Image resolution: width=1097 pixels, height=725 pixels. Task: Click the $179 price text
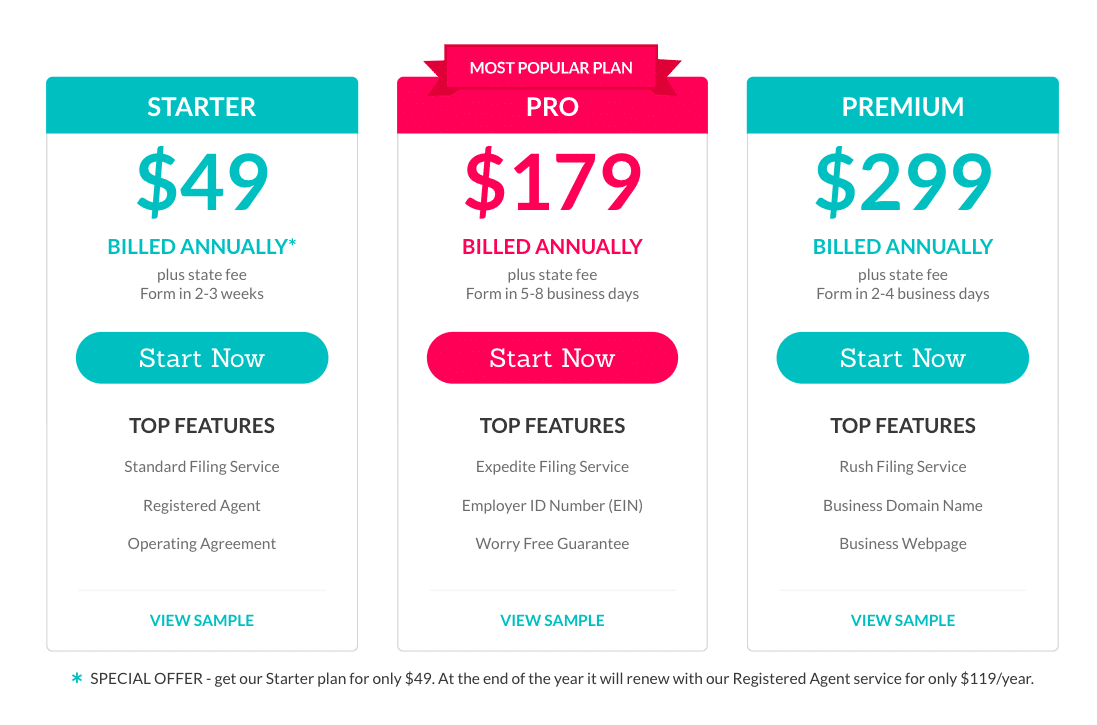click(x=553, y=181)
